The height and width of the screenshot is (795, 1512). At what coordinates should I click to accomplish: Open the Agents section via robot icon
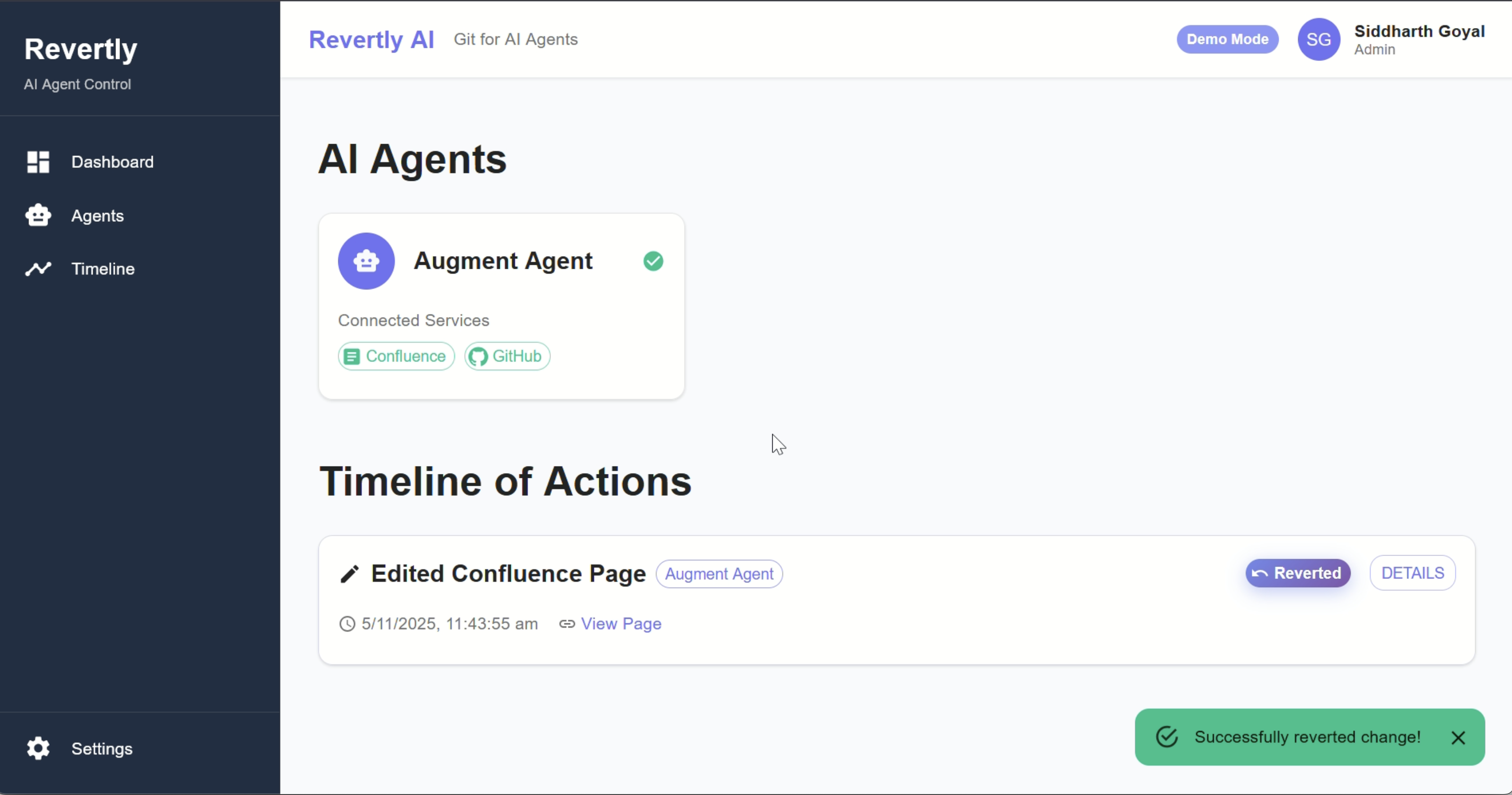(x=38, y=215)
